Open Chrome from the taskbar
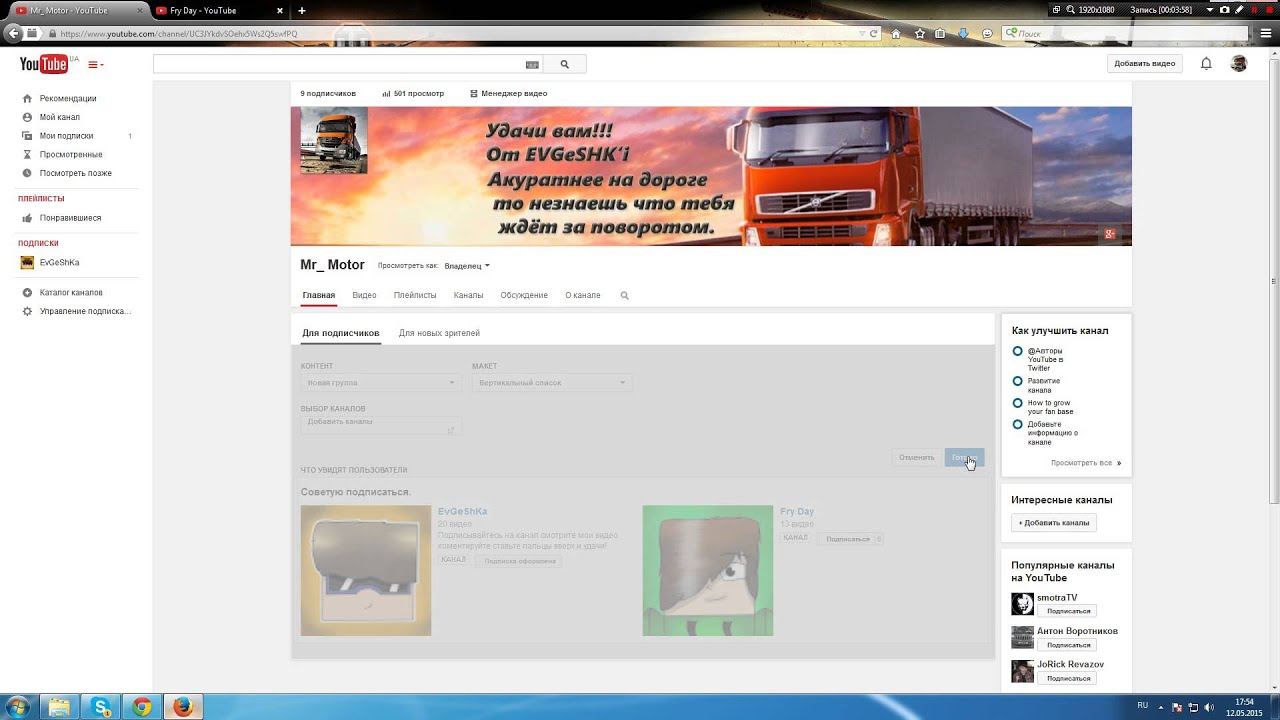The width and height of the screenshot is (1280, 720). click(x=142, y=707)
